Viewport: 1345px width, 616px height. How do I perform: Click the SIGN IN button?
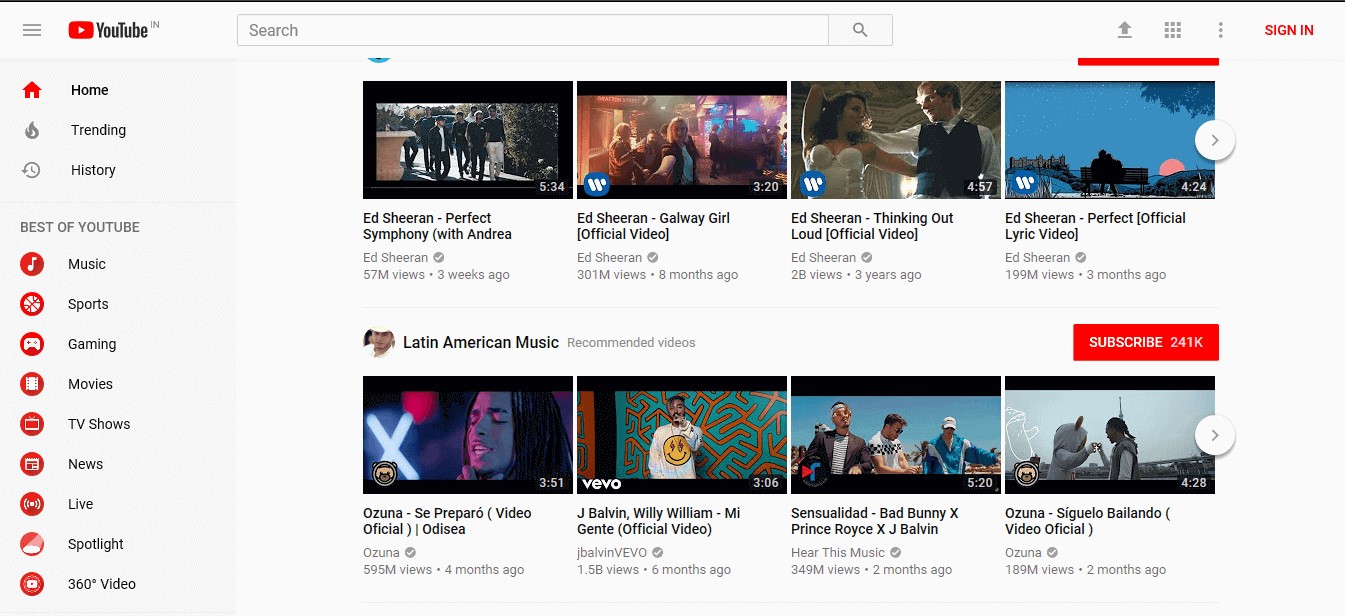click(x=1289, y=30)
